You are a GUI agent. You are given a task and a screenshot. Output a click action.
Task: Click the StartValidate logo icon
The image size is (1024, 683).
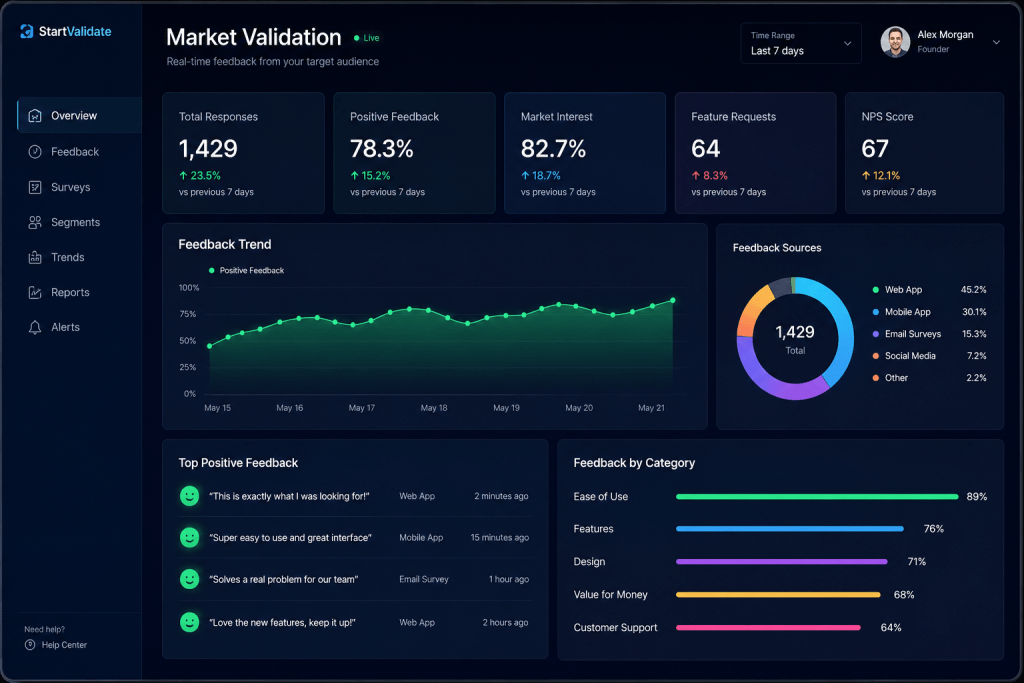tap(27, 31)
